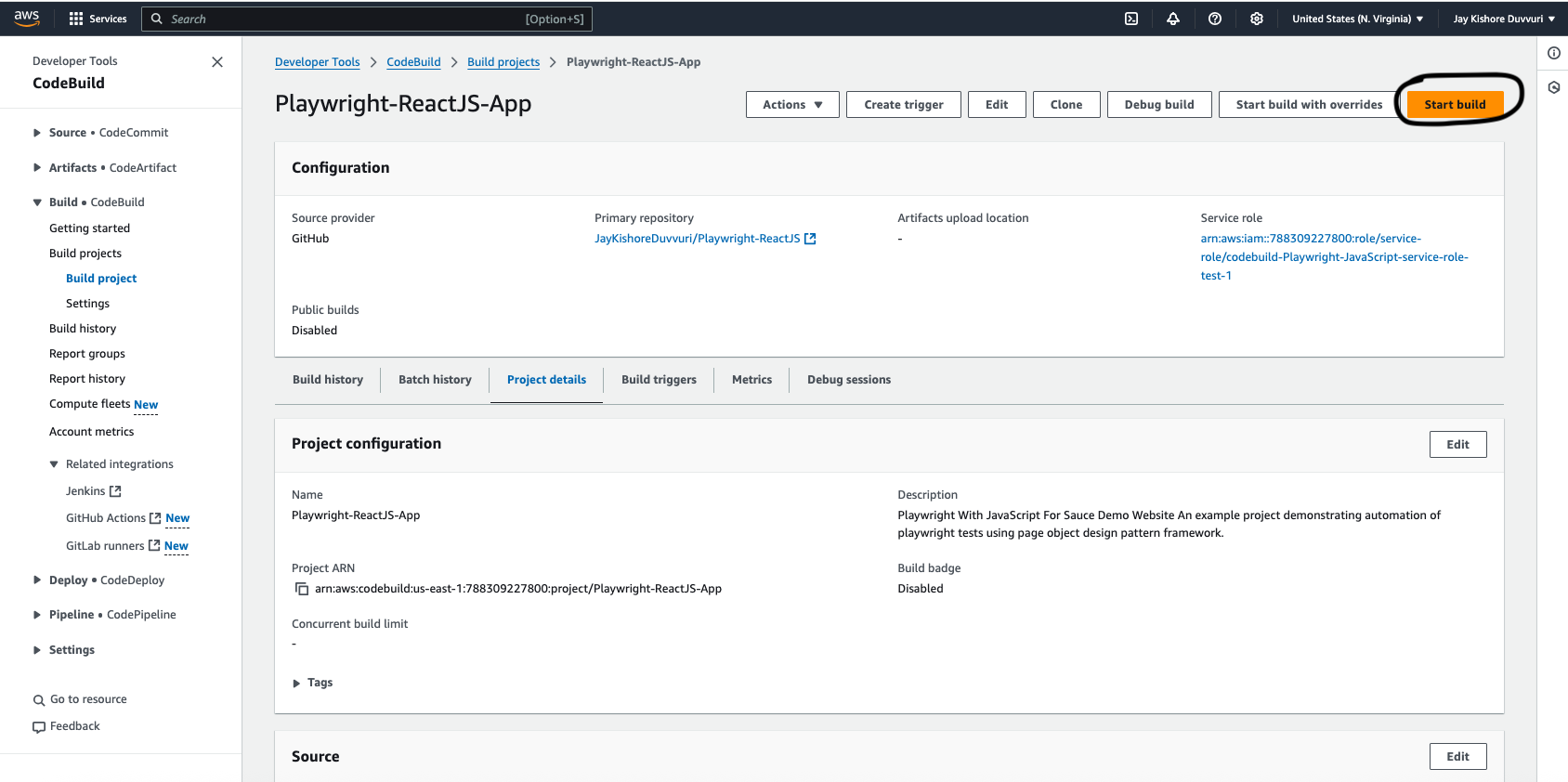This screenshot has height=782, width=1568.
Task: Open external link icon beside Playwright-ReactJS repository
Action: [810, 239]
